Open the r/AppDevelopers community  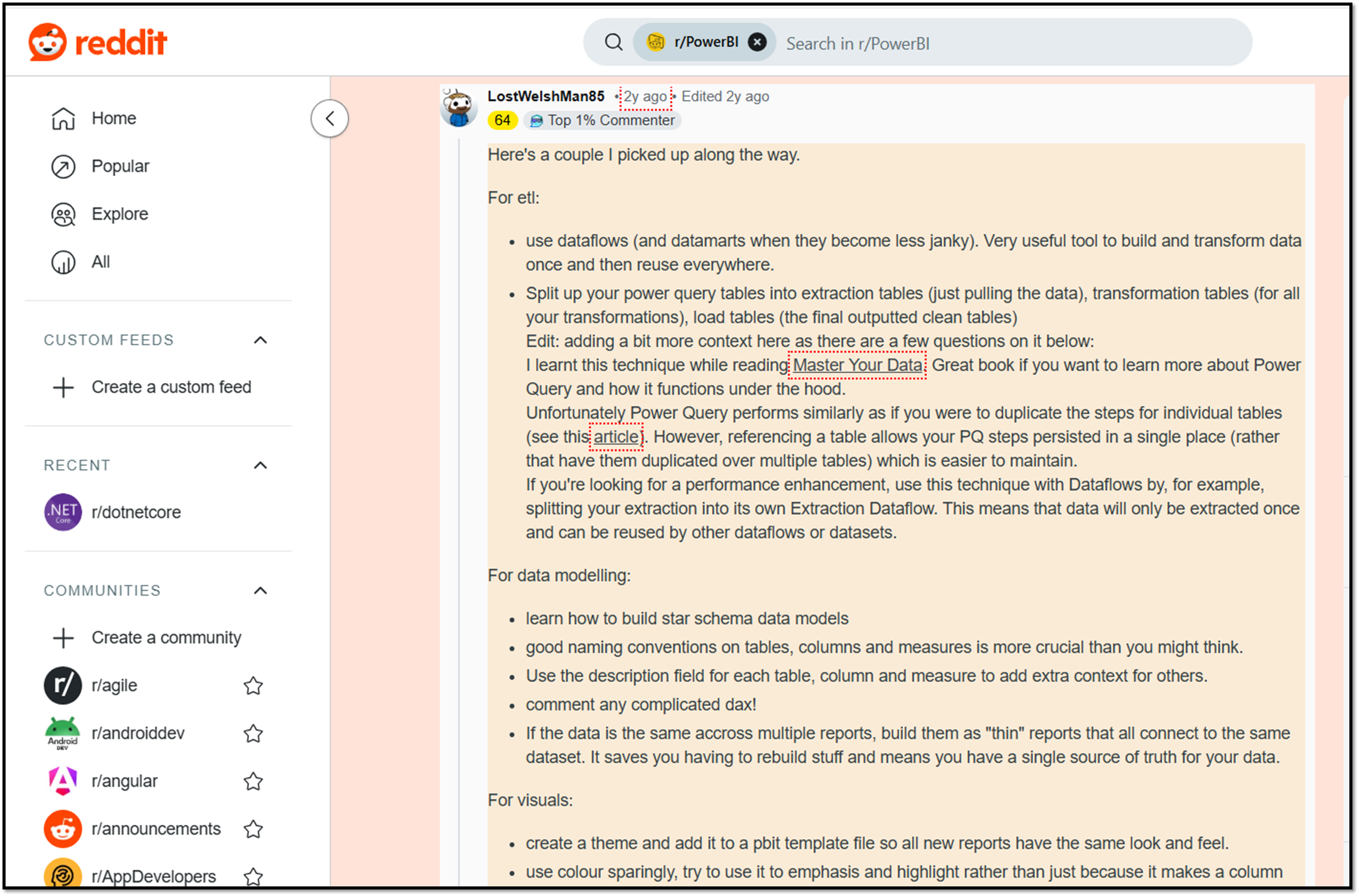154,877
